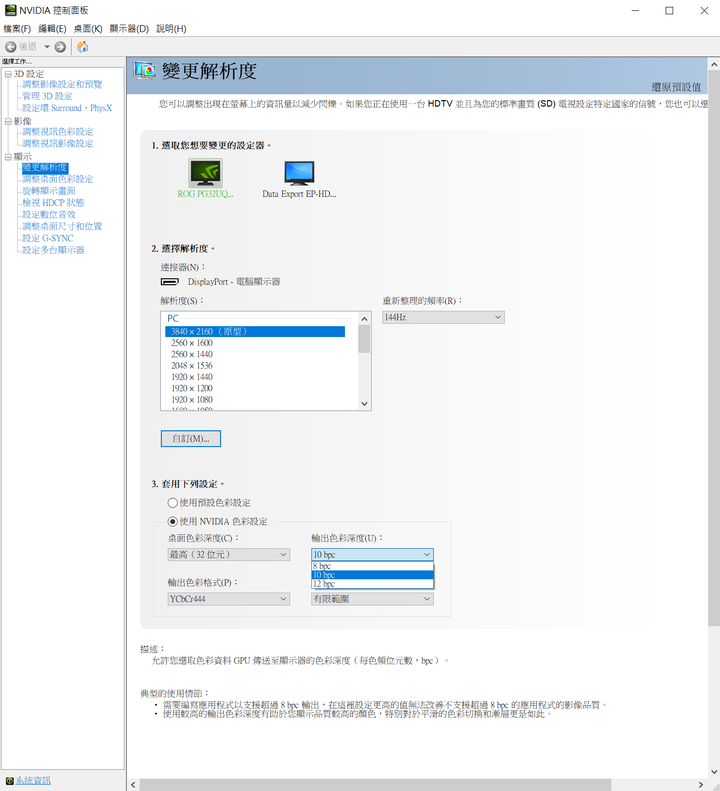This screenshot has width=720, height=791.
Task: Click the main pane scroll up arrow
Action: pyautogui.click(x=713, y=65)
